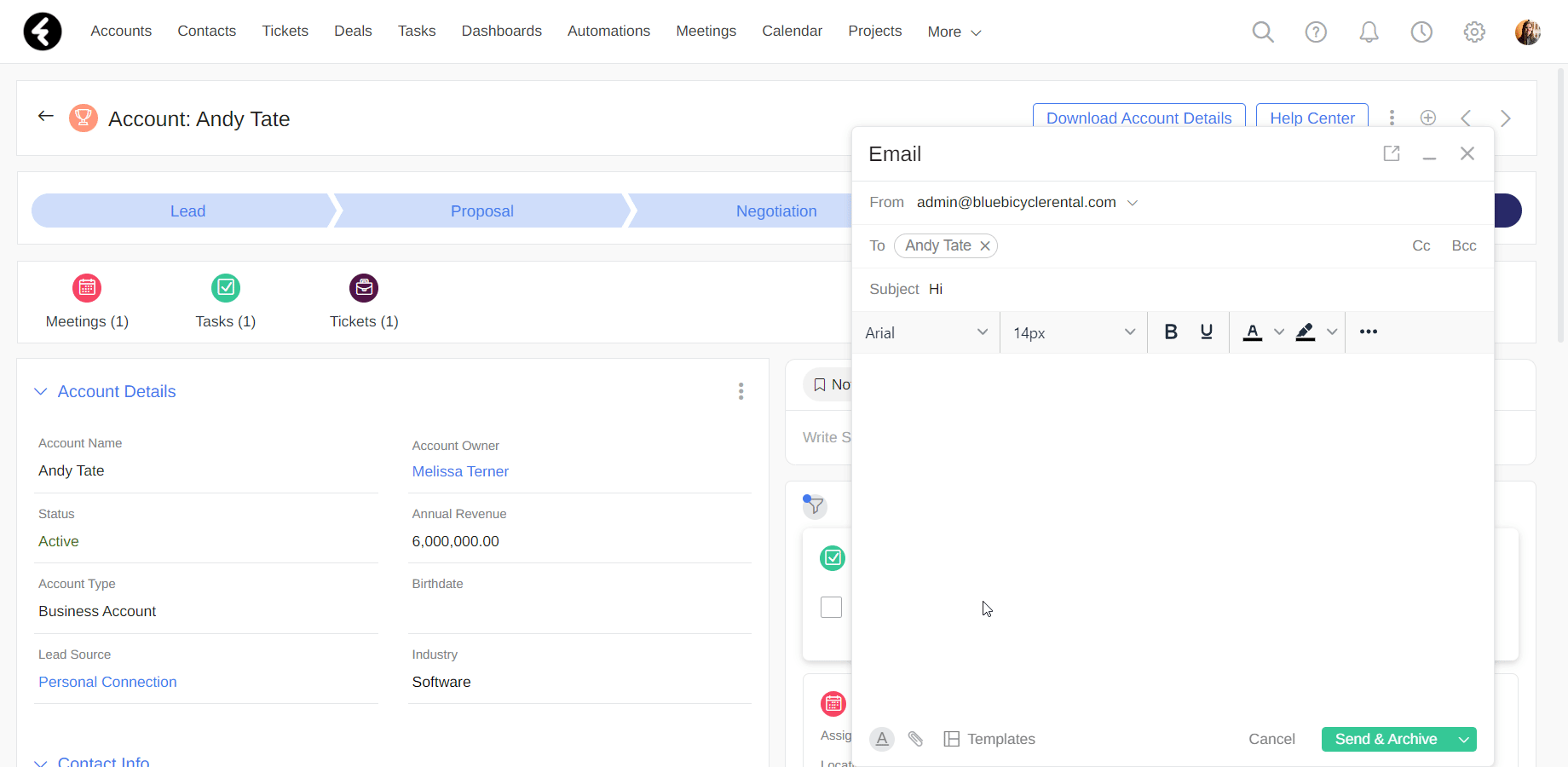Viewport: 1568px width, 767px height.
Task: Open the recent history clock icon
Action: [1421, 32]
